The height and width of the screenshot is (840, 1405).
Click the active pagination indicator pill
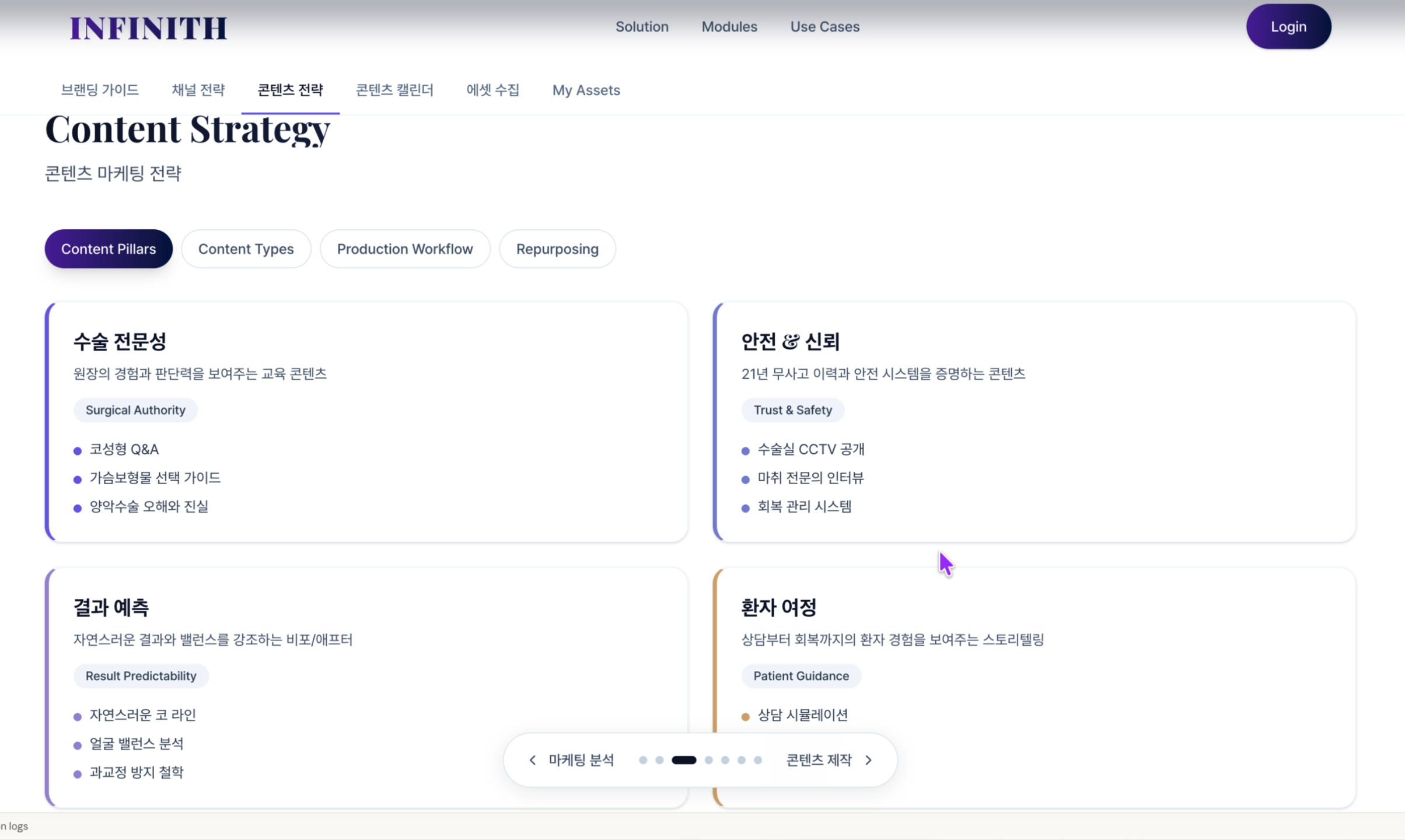[684, 760]
